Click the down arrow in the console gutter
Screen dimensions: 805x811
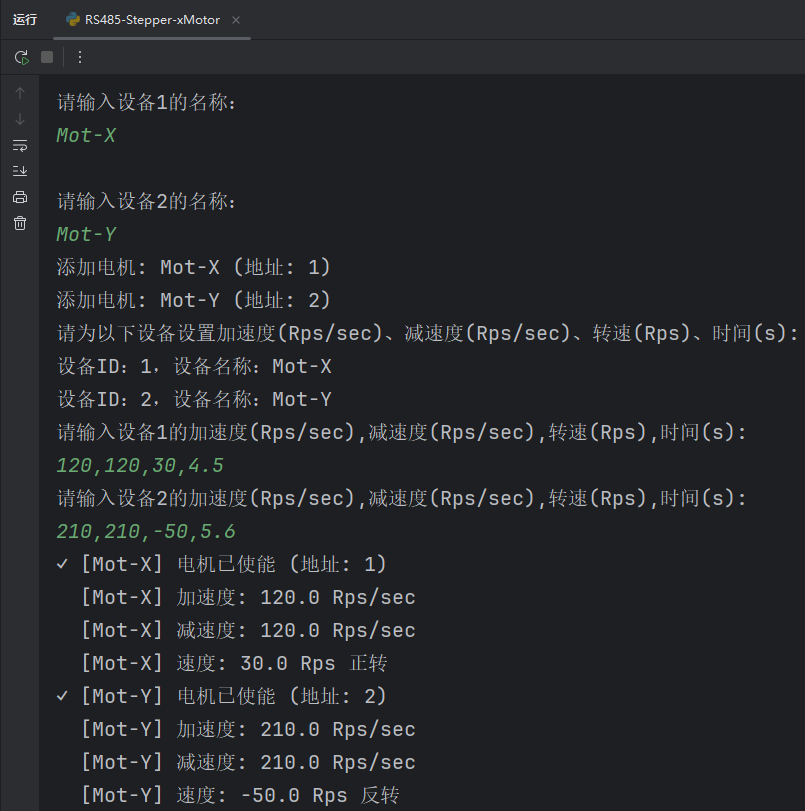click(x=20, y=119)
